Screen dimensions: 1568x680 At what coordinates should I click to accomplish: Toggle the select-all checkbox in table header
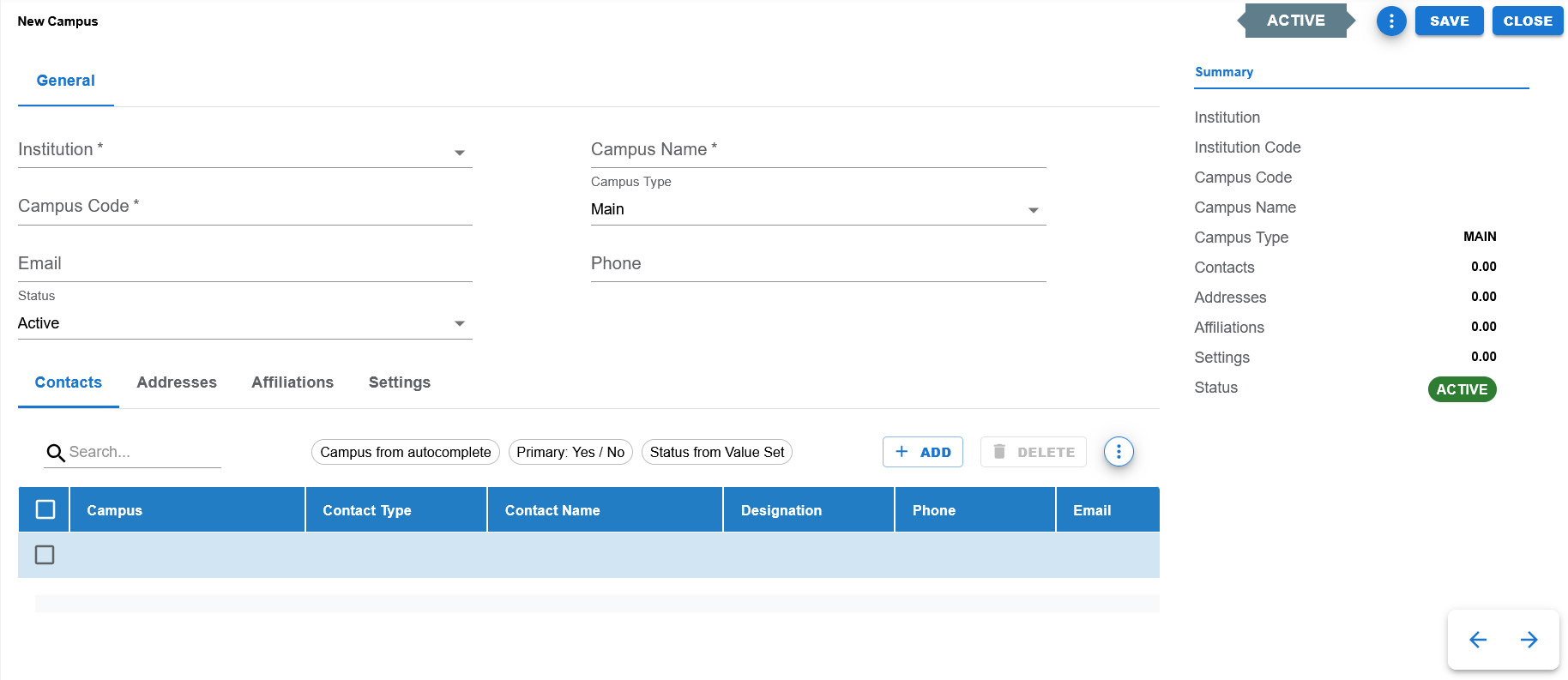click(45, 510)
